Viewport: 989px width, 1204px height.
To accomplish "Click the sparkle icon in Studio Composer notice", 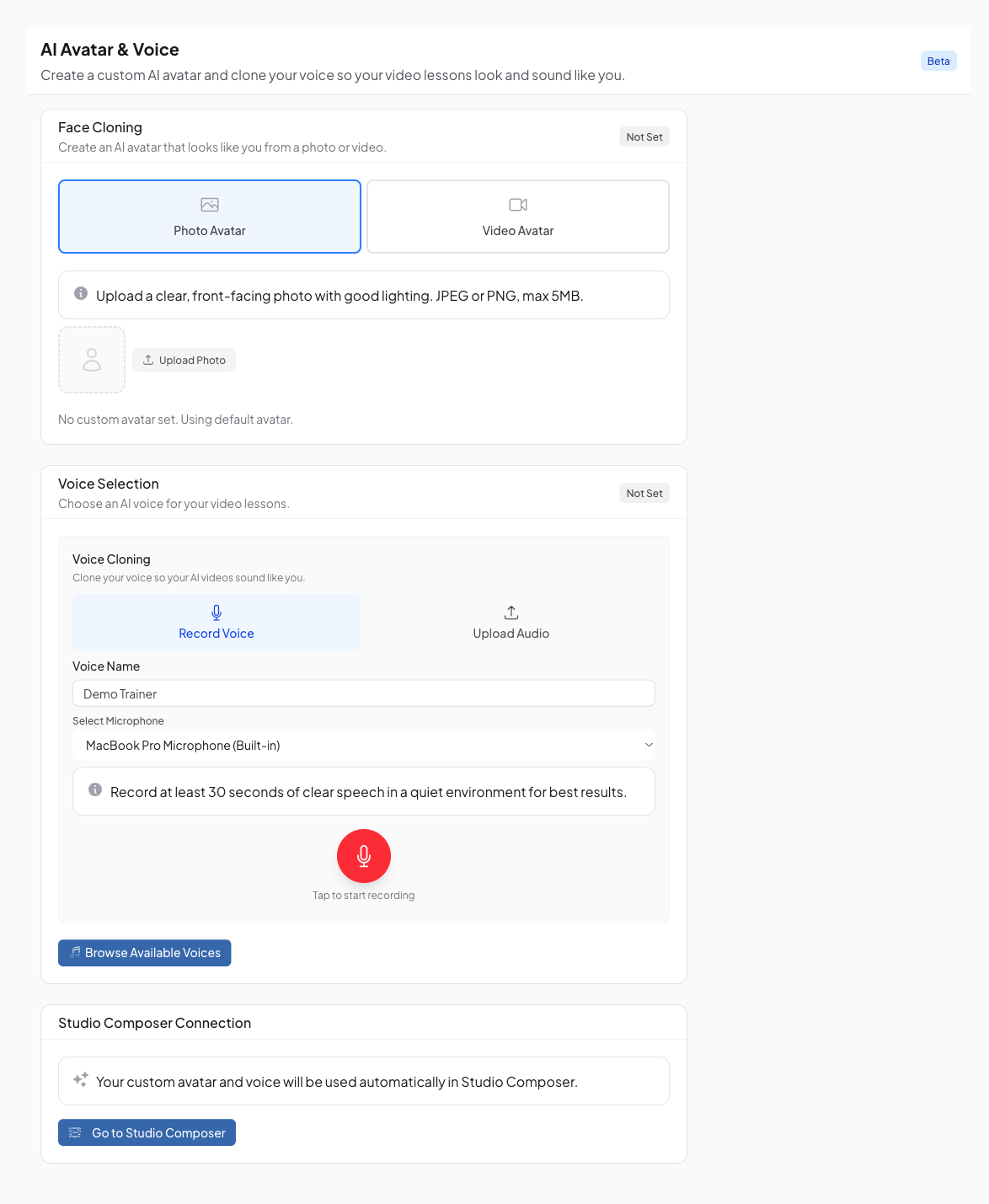I will point(81,1079).
